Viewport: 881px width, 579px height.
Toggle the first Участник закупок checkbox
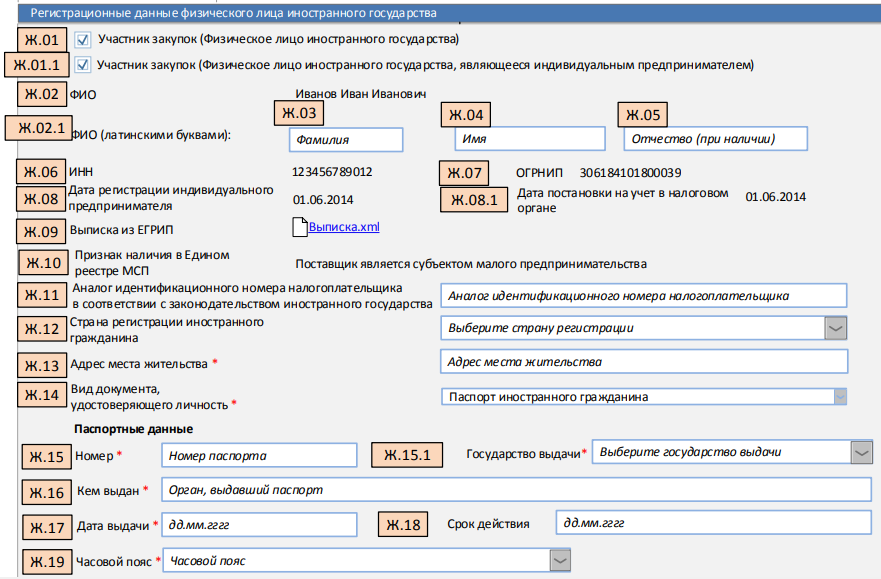pyautogui.click(x=84, y=40)
